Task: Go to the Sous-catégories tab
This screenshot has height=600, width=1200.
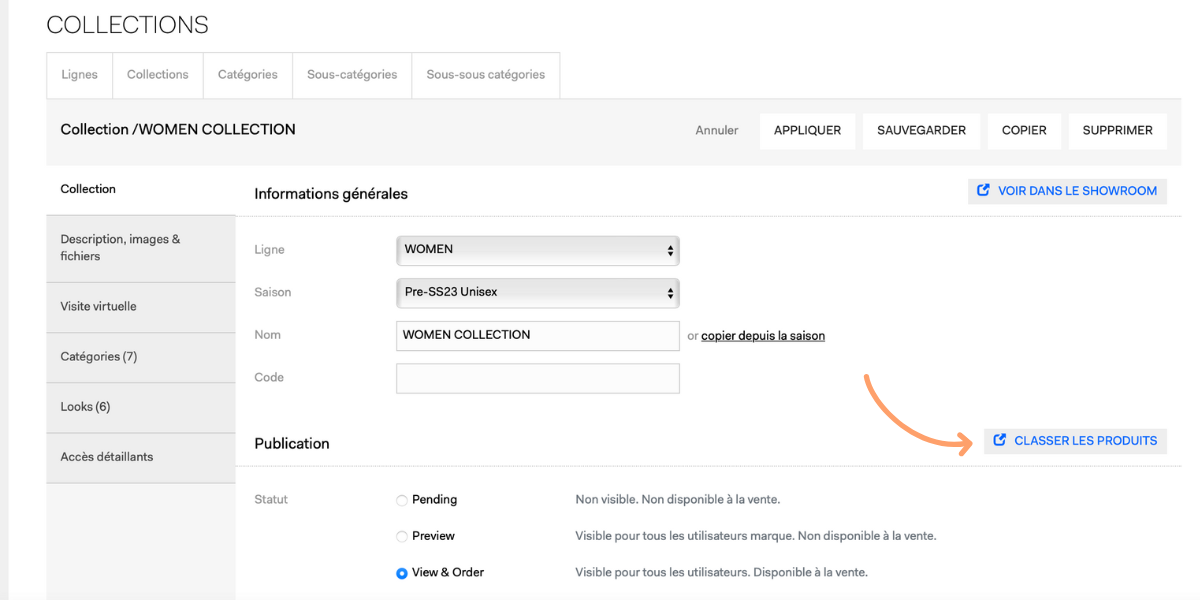Action: (x=352, y=75)
